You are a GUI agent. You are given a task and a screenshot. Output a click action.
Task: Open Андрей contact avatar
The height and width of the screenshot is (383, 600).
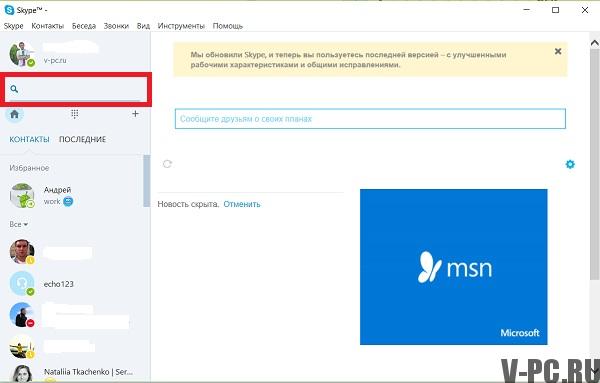tap(22, 196)
